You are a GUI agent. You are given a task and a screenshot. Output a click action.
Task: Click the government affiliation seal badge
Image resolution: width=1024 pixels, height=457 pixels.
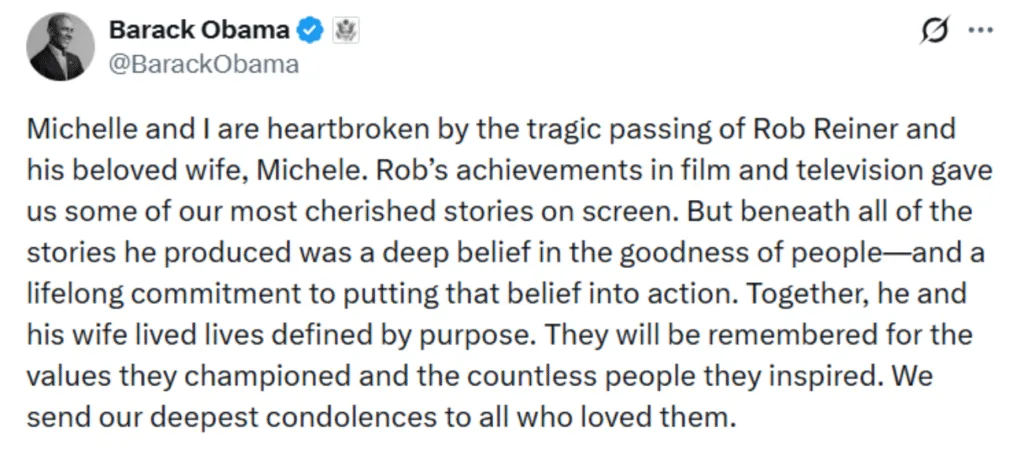(343, 31)
